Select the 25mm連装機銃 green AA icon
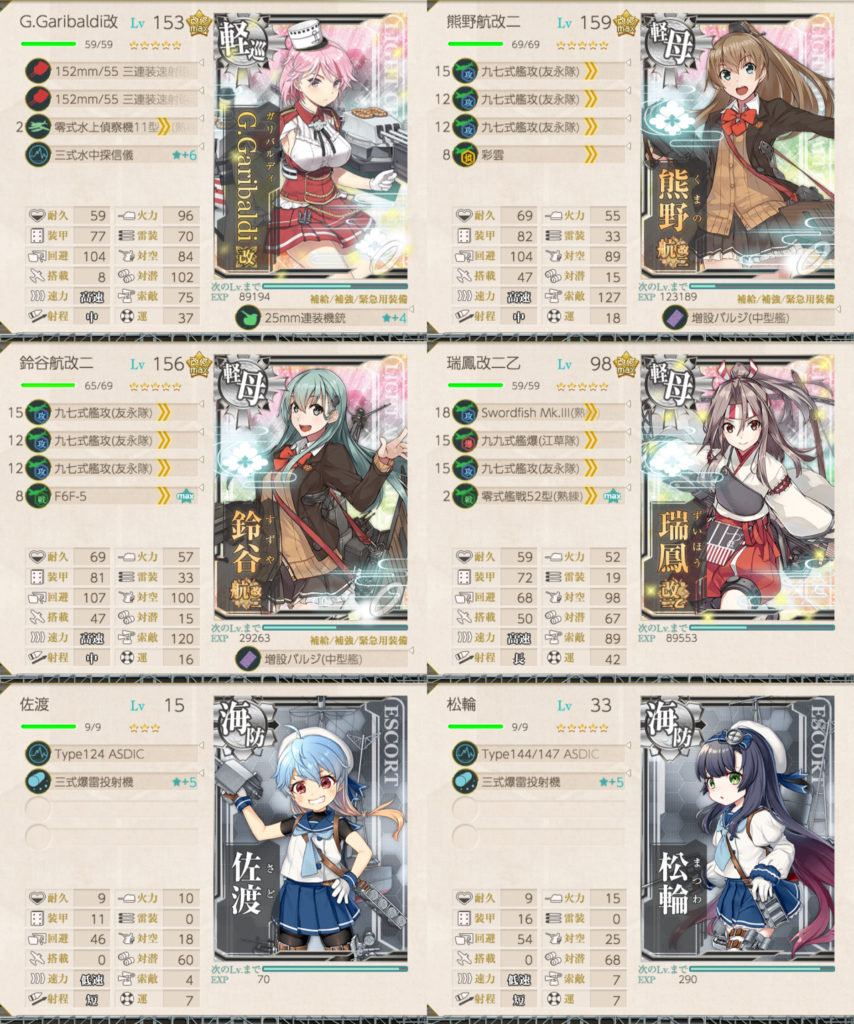The image size is (854, 1024). click(x=248, y=319)
